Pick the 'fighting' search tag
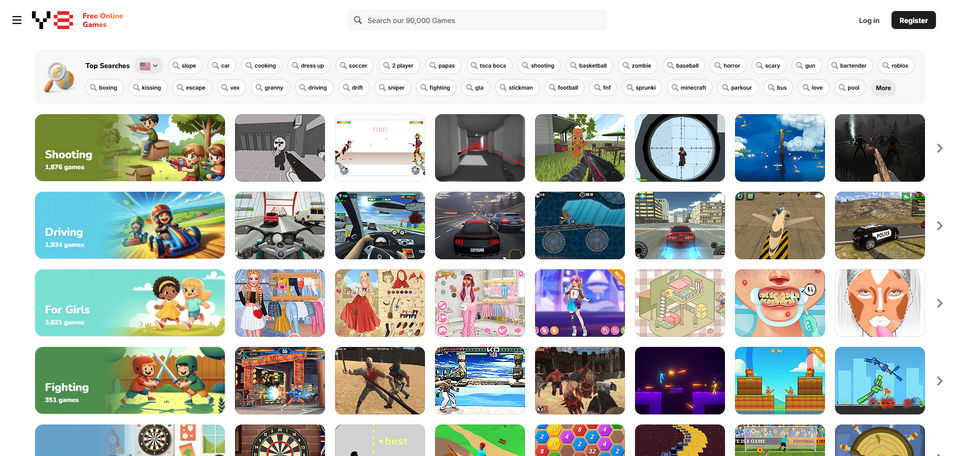Screen dimensions: 960x456 pyautogui.click(x=436, y=88)
